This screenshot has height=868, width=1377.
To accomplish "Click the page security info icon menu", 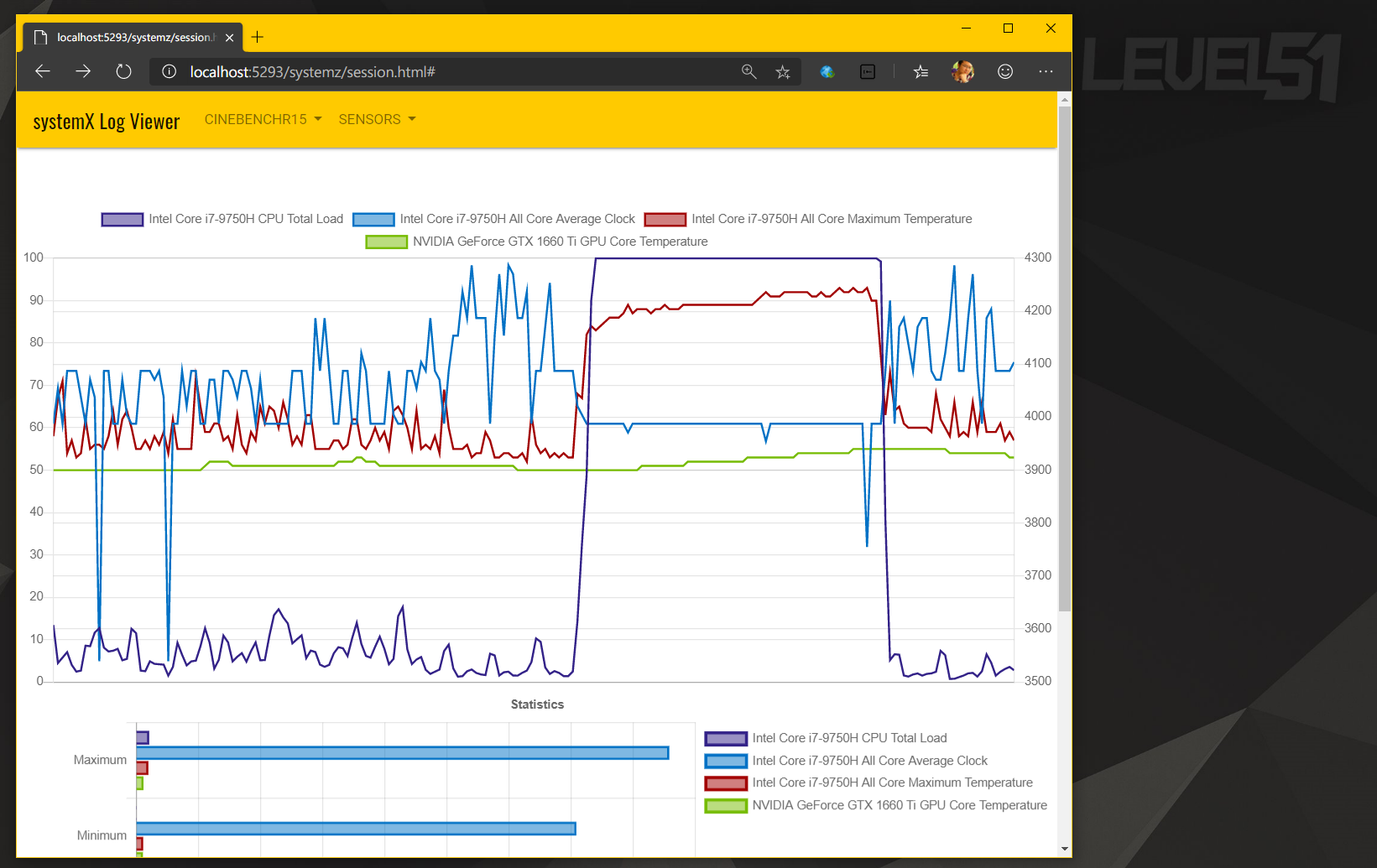I will pyautogui.click(x=168, y=71).
